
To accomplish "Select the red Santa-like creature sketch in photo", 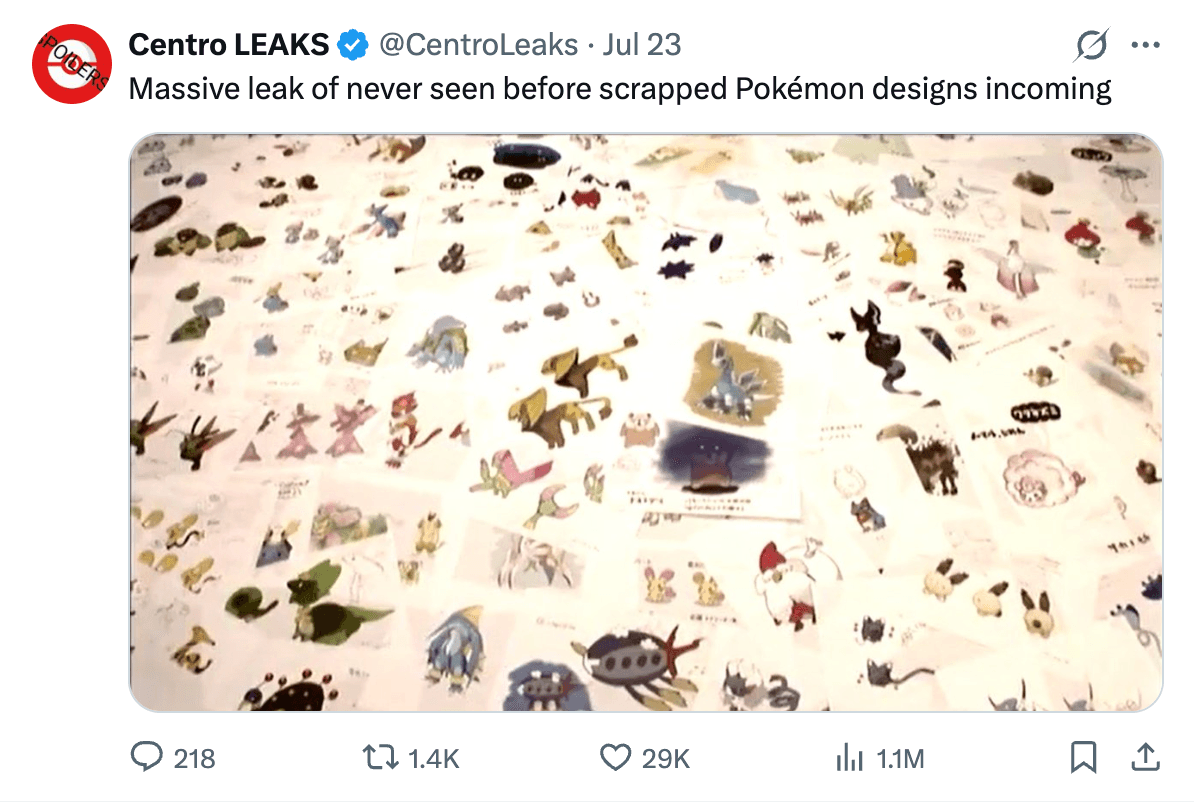I will click(x=788, y=583).
